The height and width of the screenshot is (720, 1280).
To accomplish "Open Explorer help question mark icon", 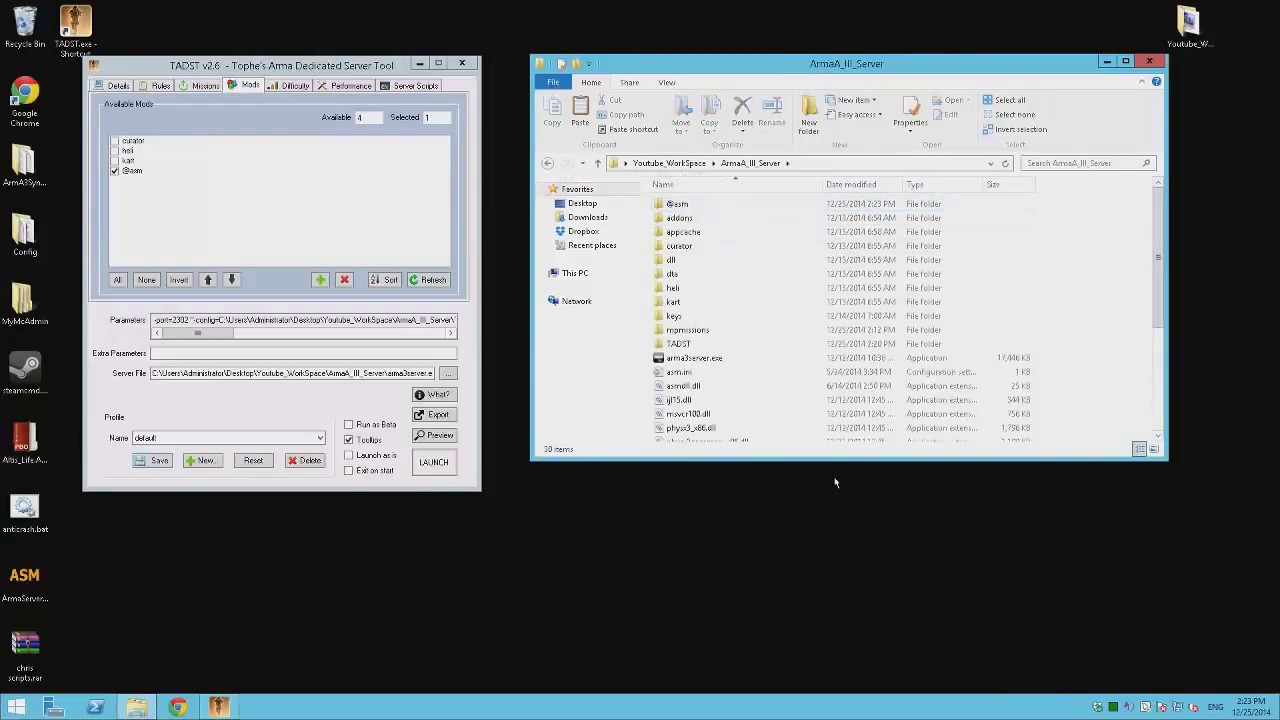I will pos(1156,82).
